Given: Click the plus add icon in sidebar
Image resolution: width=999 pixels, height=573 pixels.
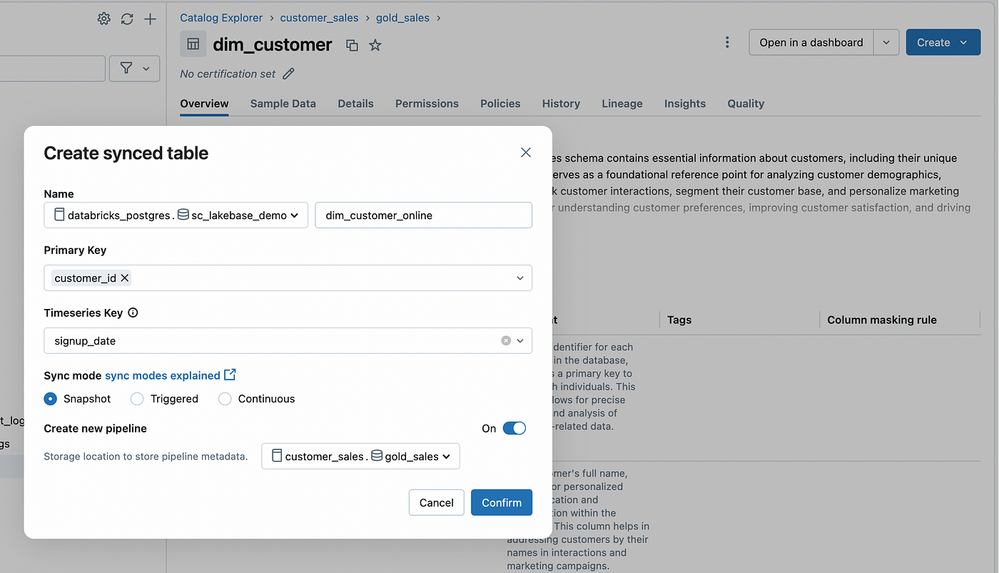Looking at the screenshot, I should [x=150, y=19].
